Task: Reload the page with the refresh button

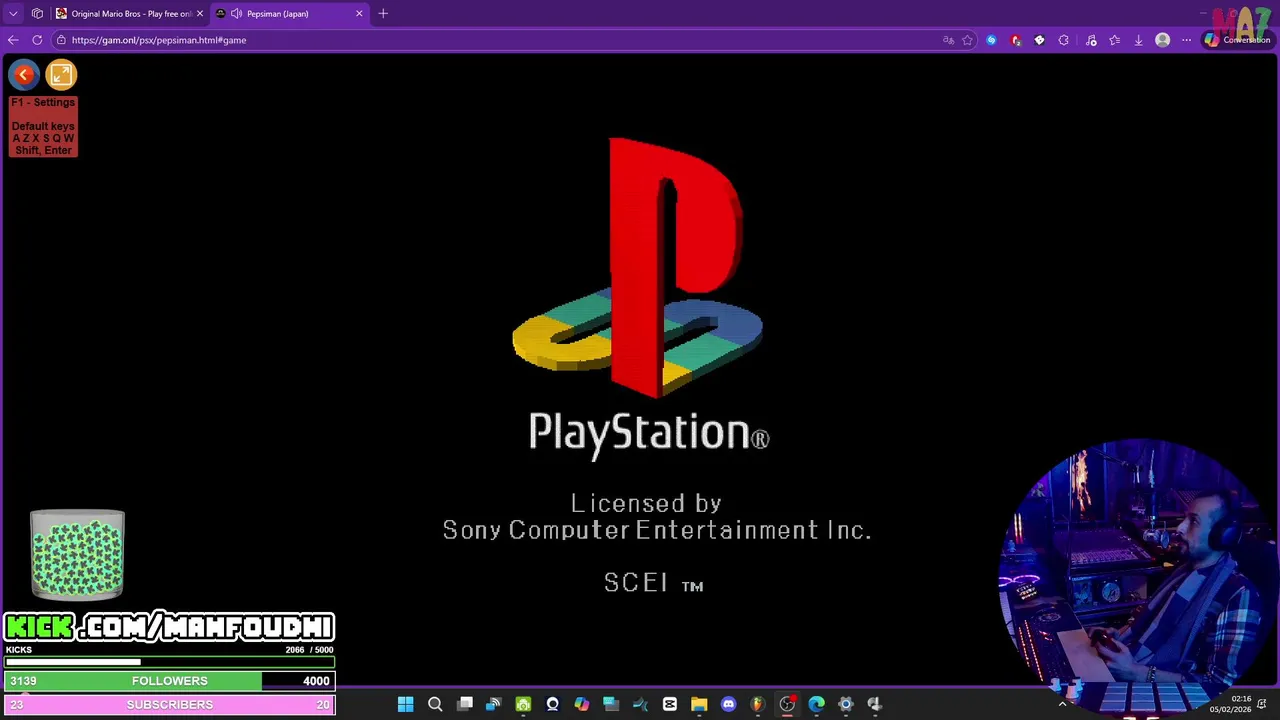Action: tap(37, 40)
